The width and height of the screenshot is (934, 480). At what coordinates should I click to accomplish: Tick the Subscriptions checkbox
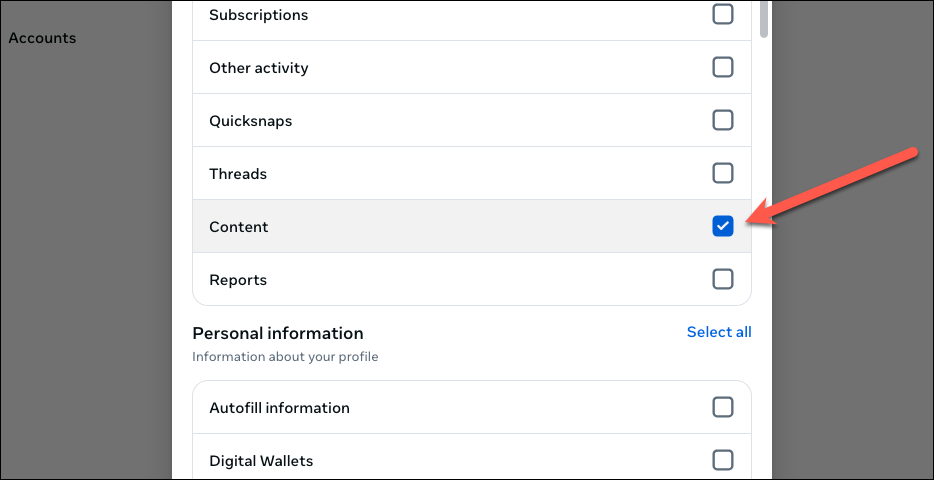722,15
